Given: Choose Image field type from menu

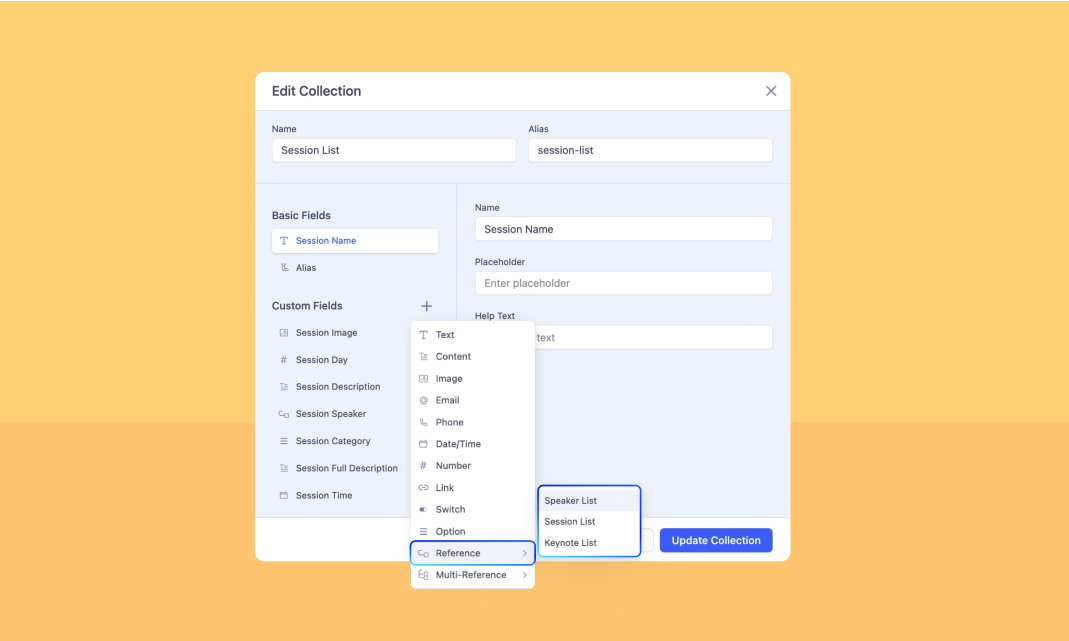Looking at the screenshot, I should pyautogui.click(x=472, y=378).
